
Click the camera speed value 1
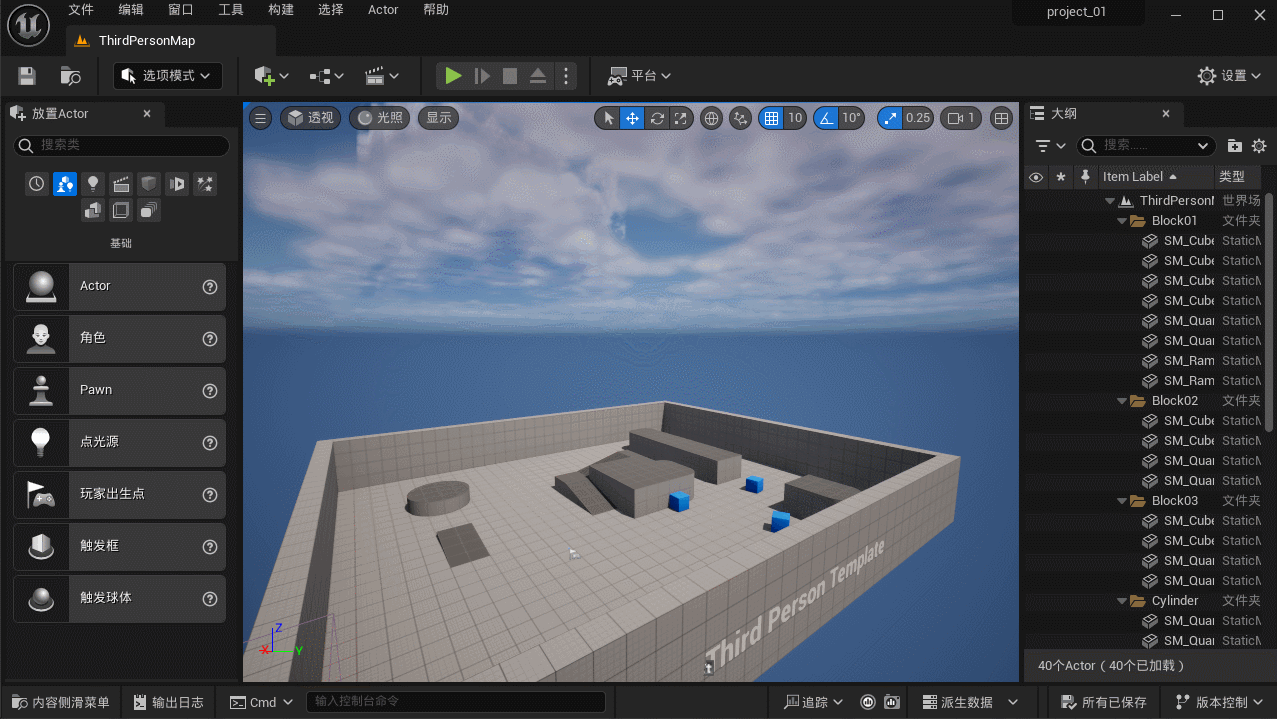[x=960, y=118]
